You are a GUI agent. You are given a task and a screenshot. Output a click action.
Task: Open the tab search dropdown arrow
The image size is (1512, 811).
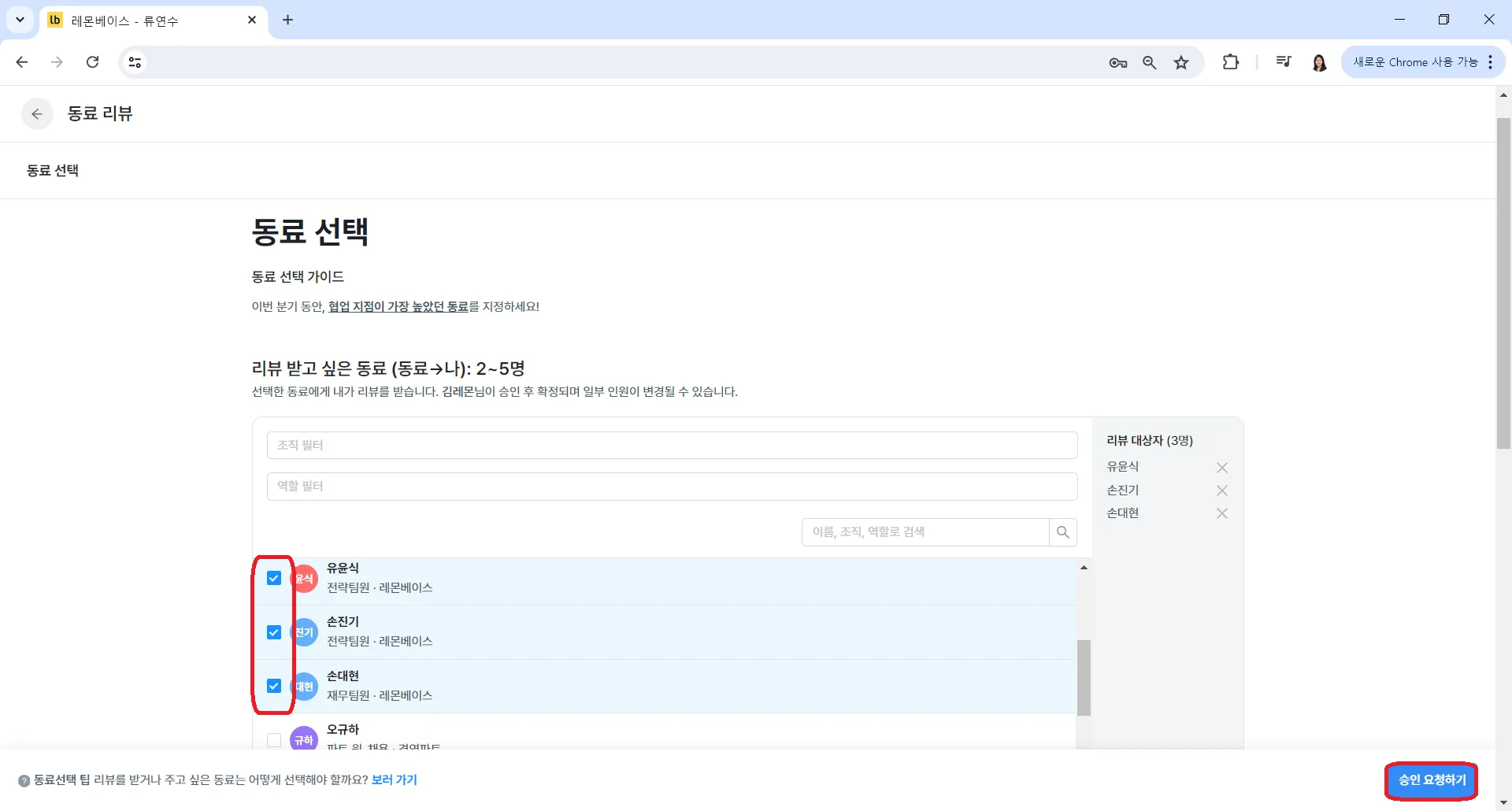[x=20, y=20]
